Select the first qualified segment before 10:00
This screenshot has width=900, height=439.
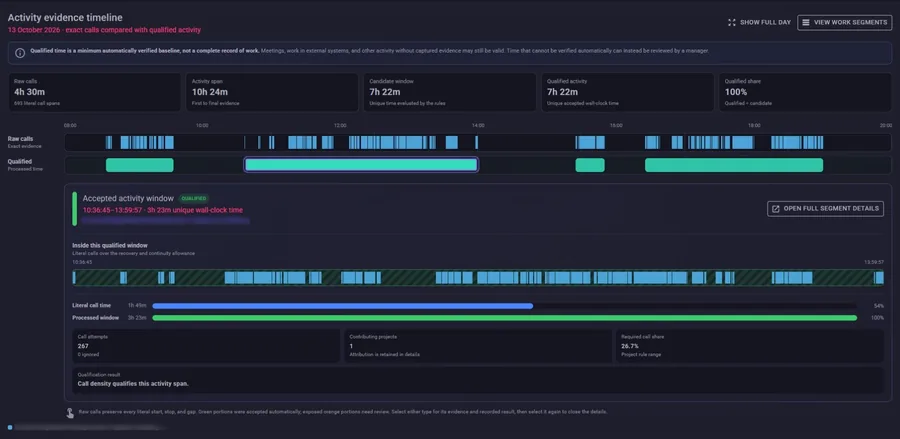[139, 165]
